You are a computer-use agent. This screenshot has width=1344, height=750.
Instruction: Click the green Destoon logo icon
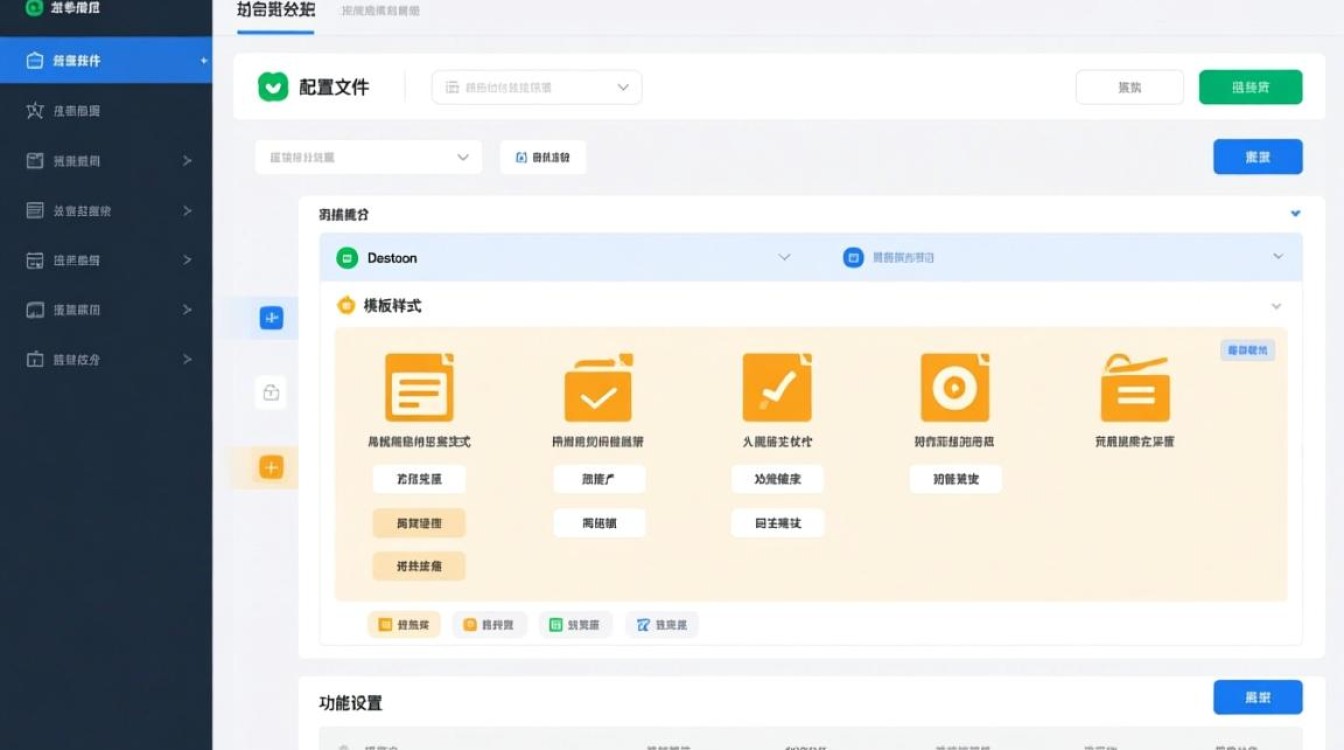(x=347, y=257)
